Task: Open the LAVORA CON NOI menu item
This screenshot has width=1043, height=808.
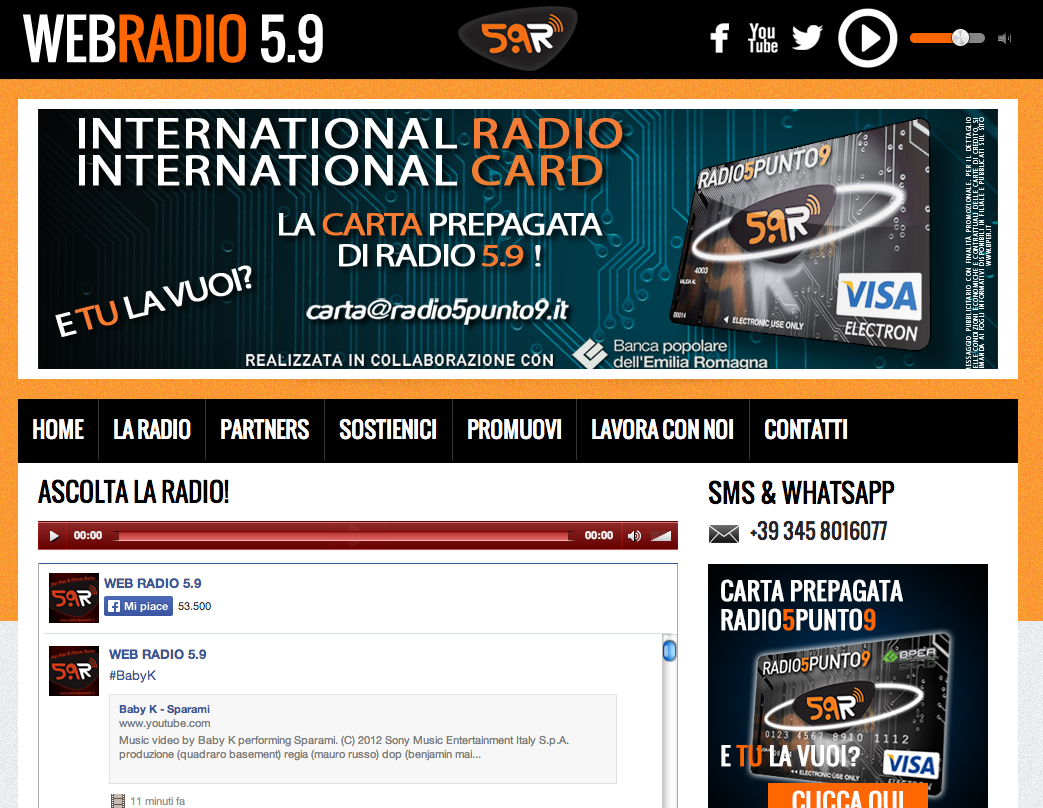Action: (x=663, y=430)
